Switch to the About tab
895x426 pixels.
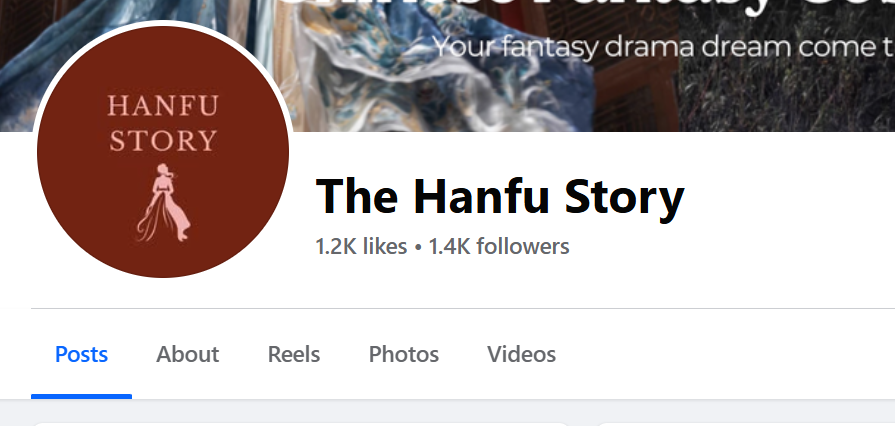pyautogui.click(x=187, y=354)
